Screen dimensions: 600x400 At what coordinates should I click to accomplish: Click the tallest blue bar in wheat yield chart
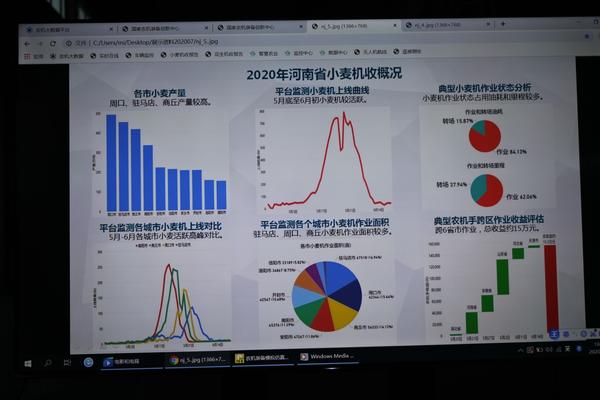pyautogui.click(x=110, y=162)
